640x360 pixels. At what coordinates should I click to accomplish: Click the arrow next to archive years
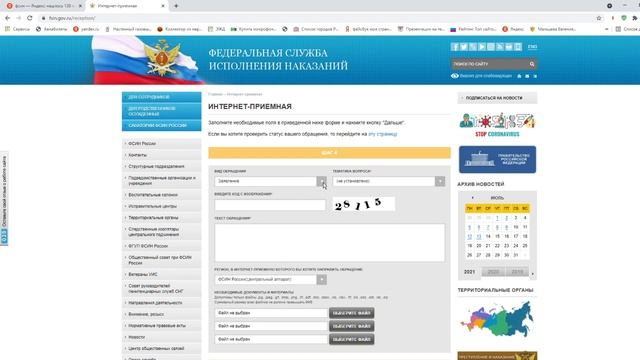pyautogui.click(x=533, y=273)
